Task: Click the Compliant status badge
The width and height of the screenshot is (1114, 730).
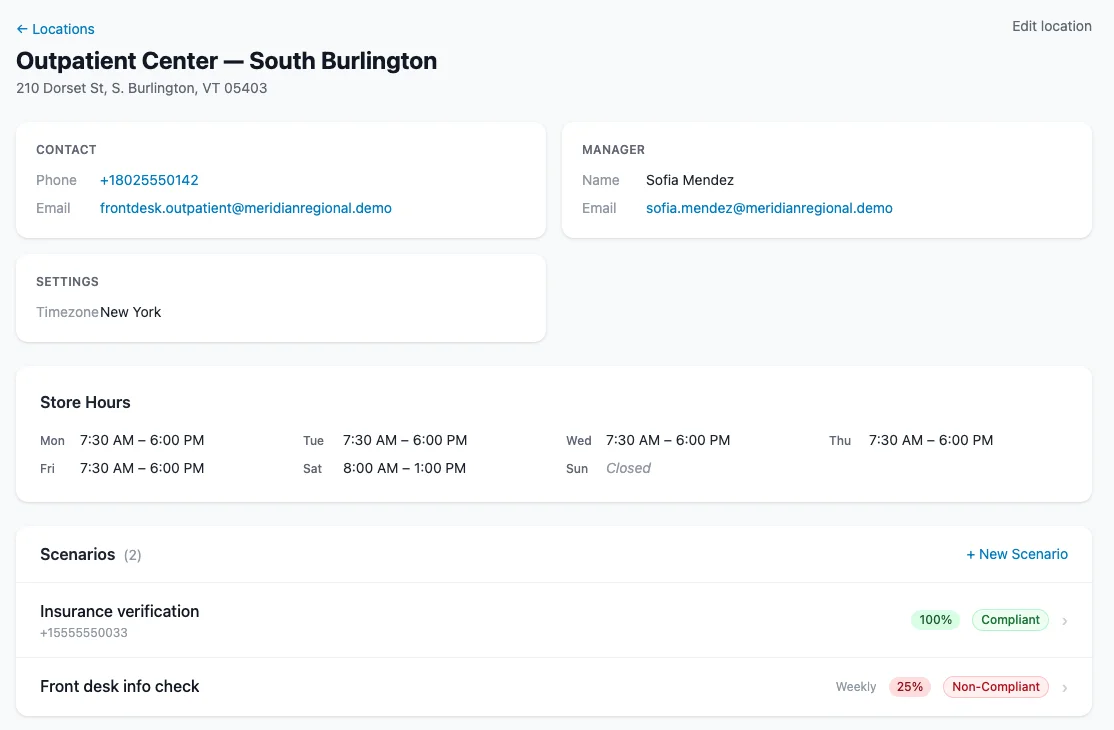Action: point(1010,620)
